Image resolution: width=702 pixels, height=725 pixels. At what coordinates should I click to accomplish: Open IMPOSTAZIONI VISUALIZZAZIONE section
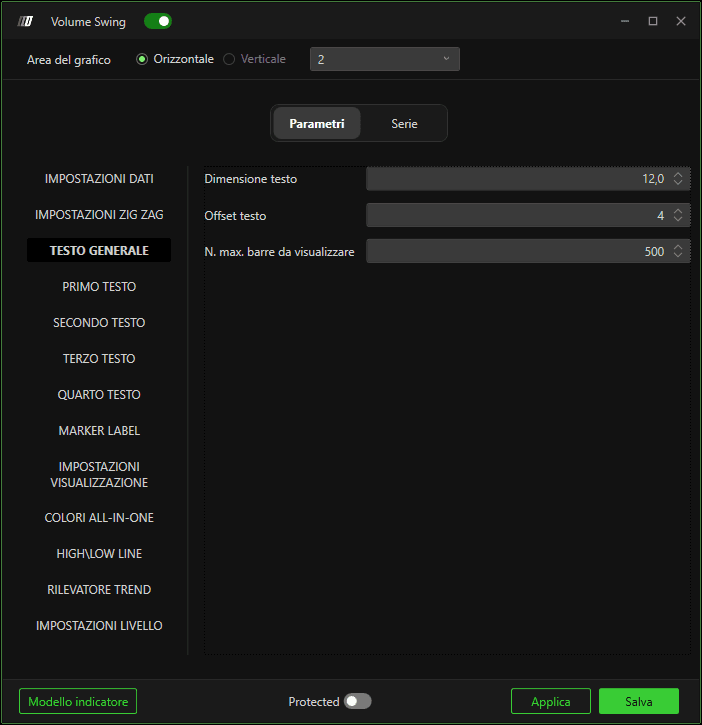click(x=99, y=474)
